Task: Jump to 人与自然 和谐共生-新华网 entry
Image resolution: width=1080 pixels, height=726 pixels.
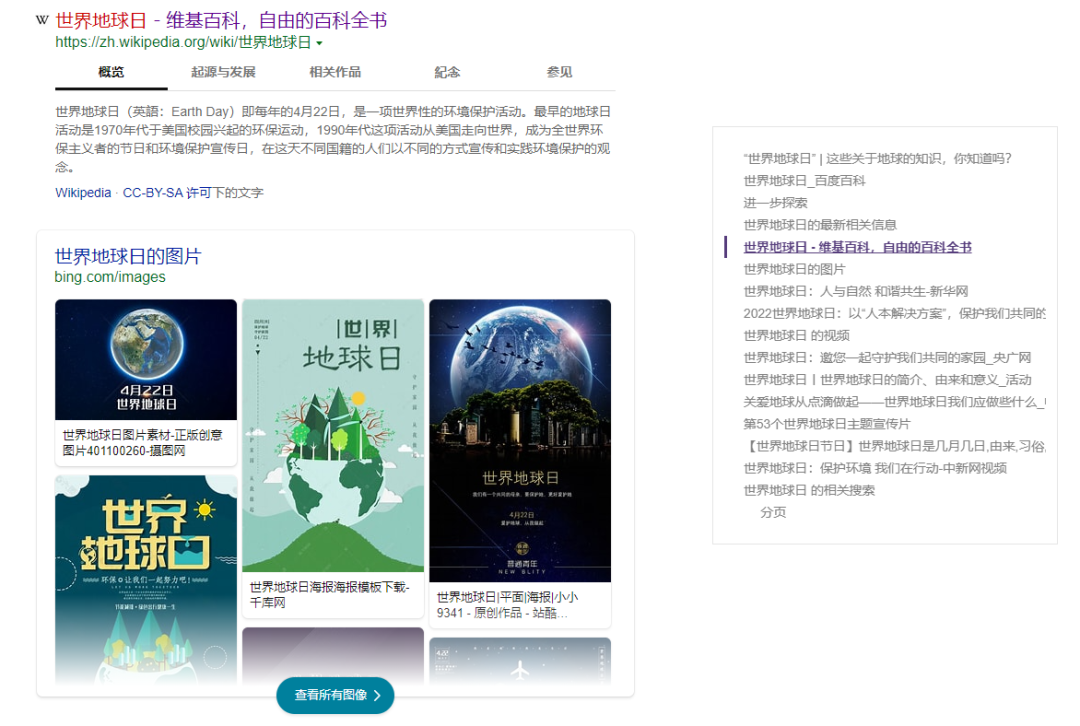Action: [x=856, y=291]
